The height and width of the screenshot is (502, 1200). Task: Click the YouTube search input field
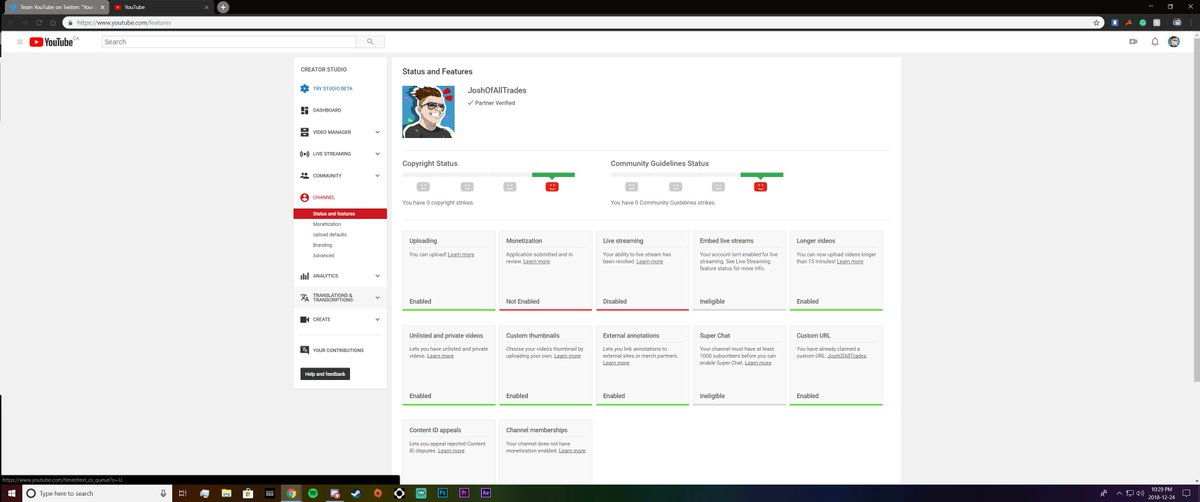[x=229, y=42]
